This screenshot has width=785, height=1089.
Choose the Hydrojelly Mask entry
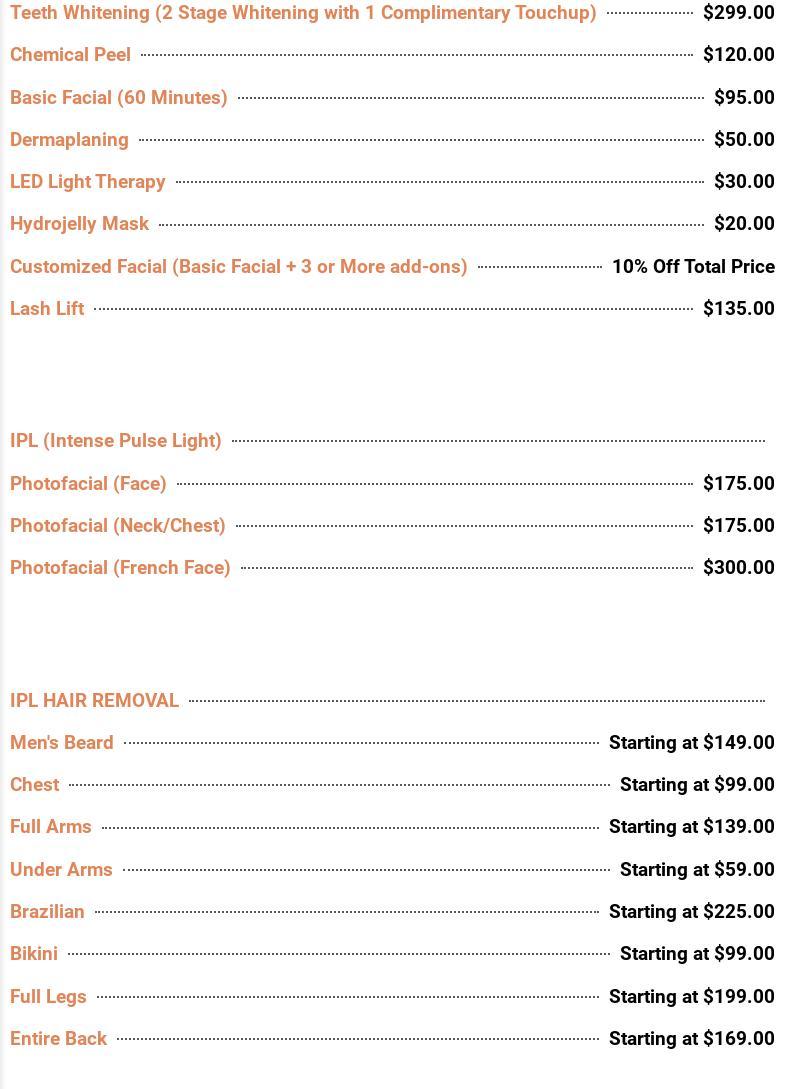tap(79, 224)
